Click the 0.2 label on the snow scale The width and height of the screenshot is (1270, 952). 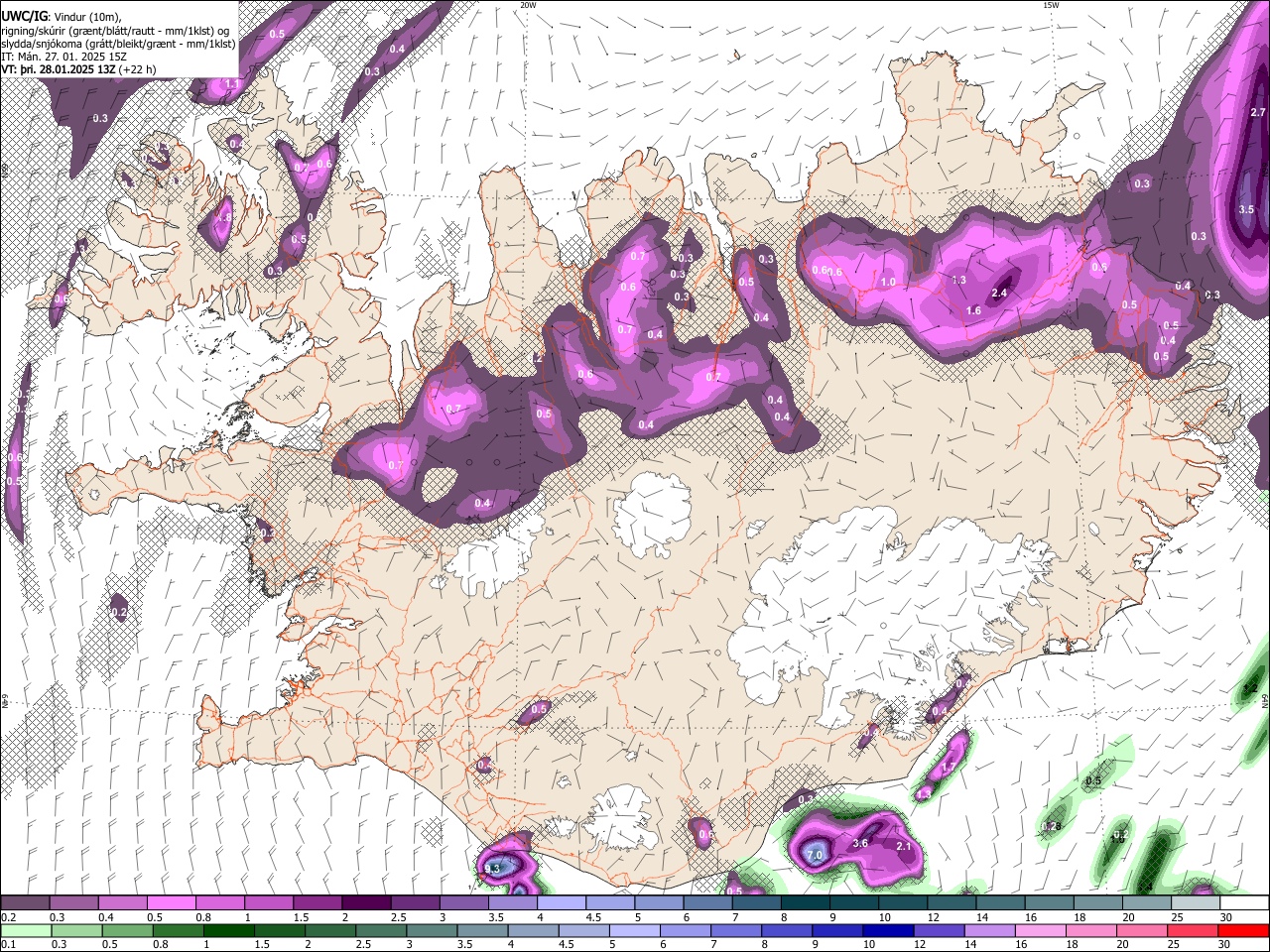pyautogui.click(x=8, y=917)
